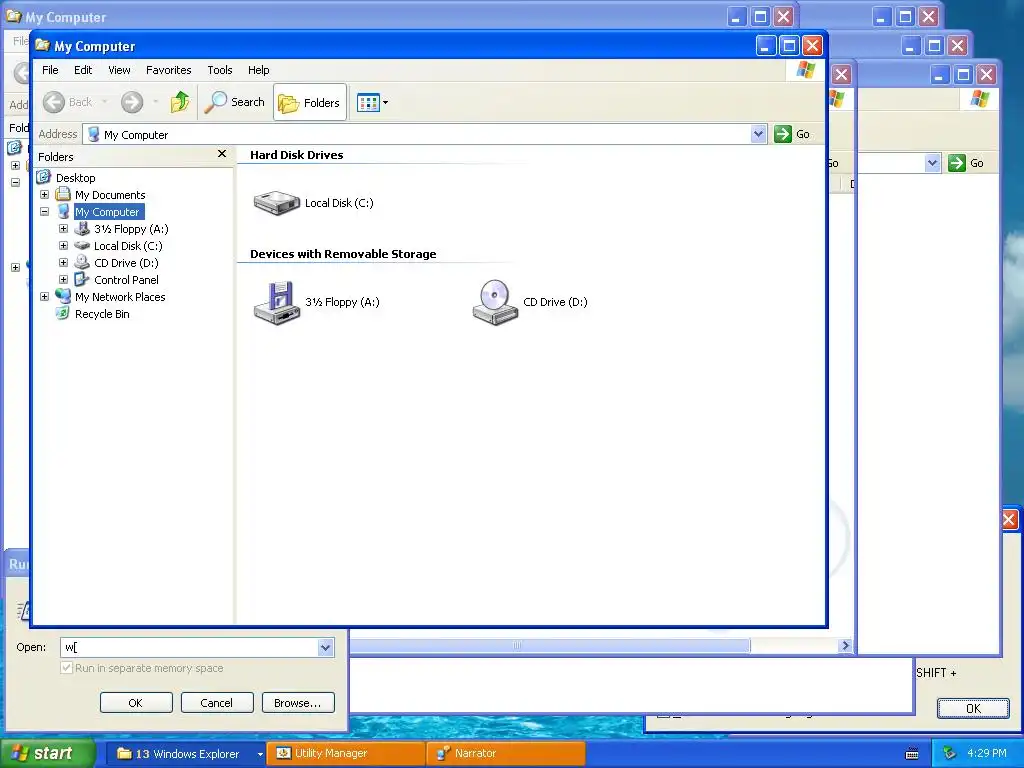
Task: Open address dropdown in background Explorer window
Action: (933, 163)
